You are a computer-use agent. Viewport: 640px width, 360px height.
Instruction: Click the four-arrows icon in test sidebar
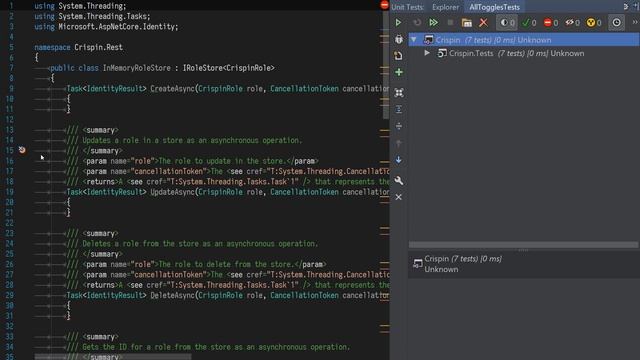click(x=399, y=93)
